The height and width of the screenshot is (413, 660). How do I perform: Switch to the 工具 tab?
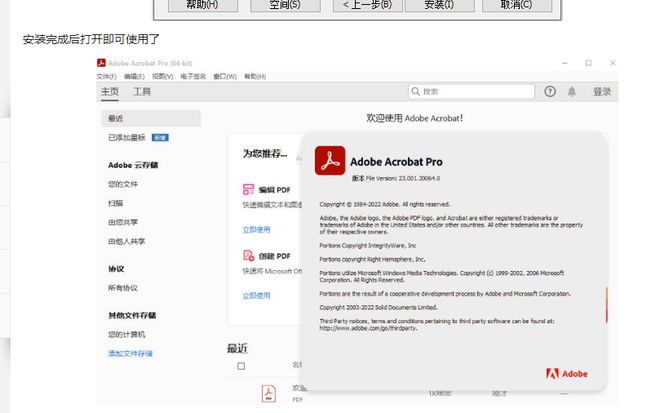(x=142, y=92)
